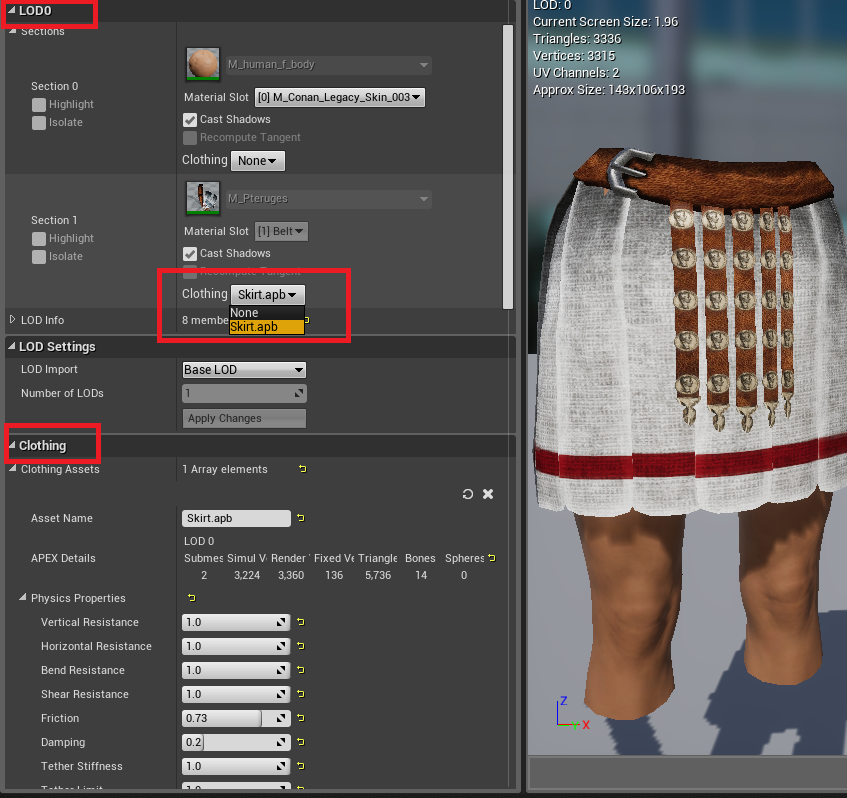
Task: Choose None in clothing dropdown list
Action: point(267,312)
